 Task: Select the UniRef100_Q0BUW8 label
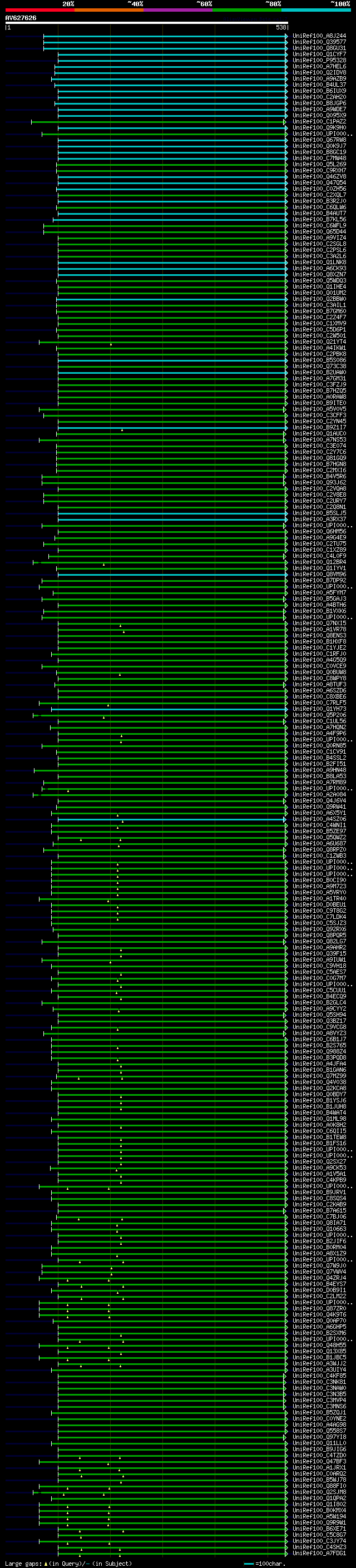319,672
